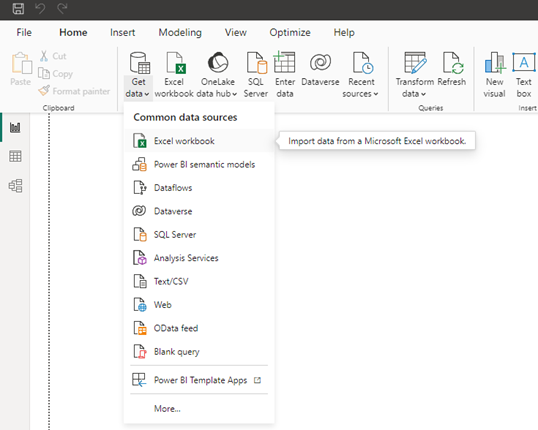The image size is (538, 430).
Task: Open the Modeling ribbon tab
Action: 180,32
